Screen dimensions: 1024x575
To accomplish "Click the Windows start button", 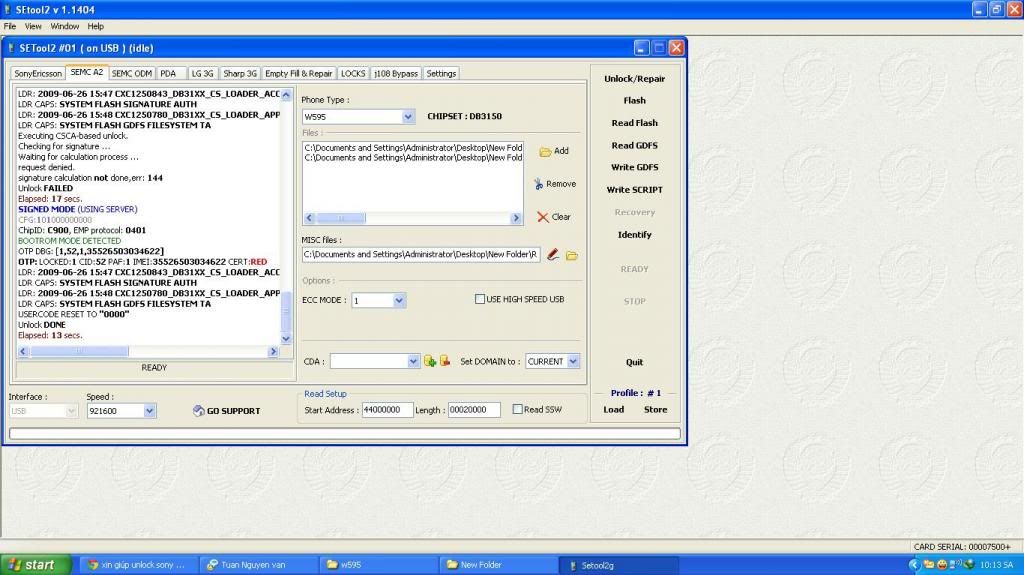I will (x=35, y=565).
